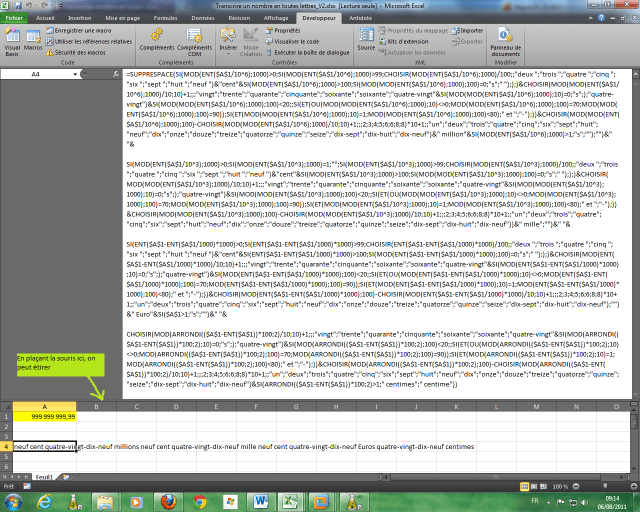The image size is (640, 512).
Task: Open the Macros dialog
Action: (x=33, y=40)
